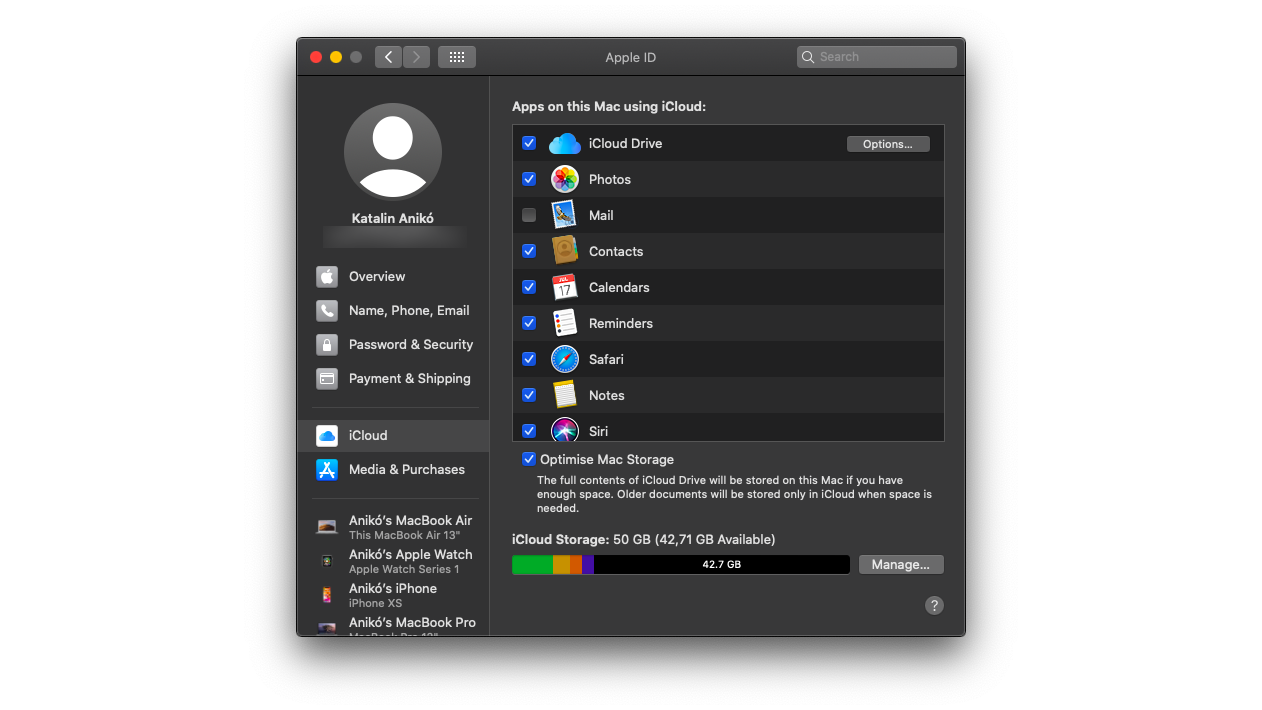Open Password & Security settings
This screenshot has height=710, width=1262.
[393, 345]
